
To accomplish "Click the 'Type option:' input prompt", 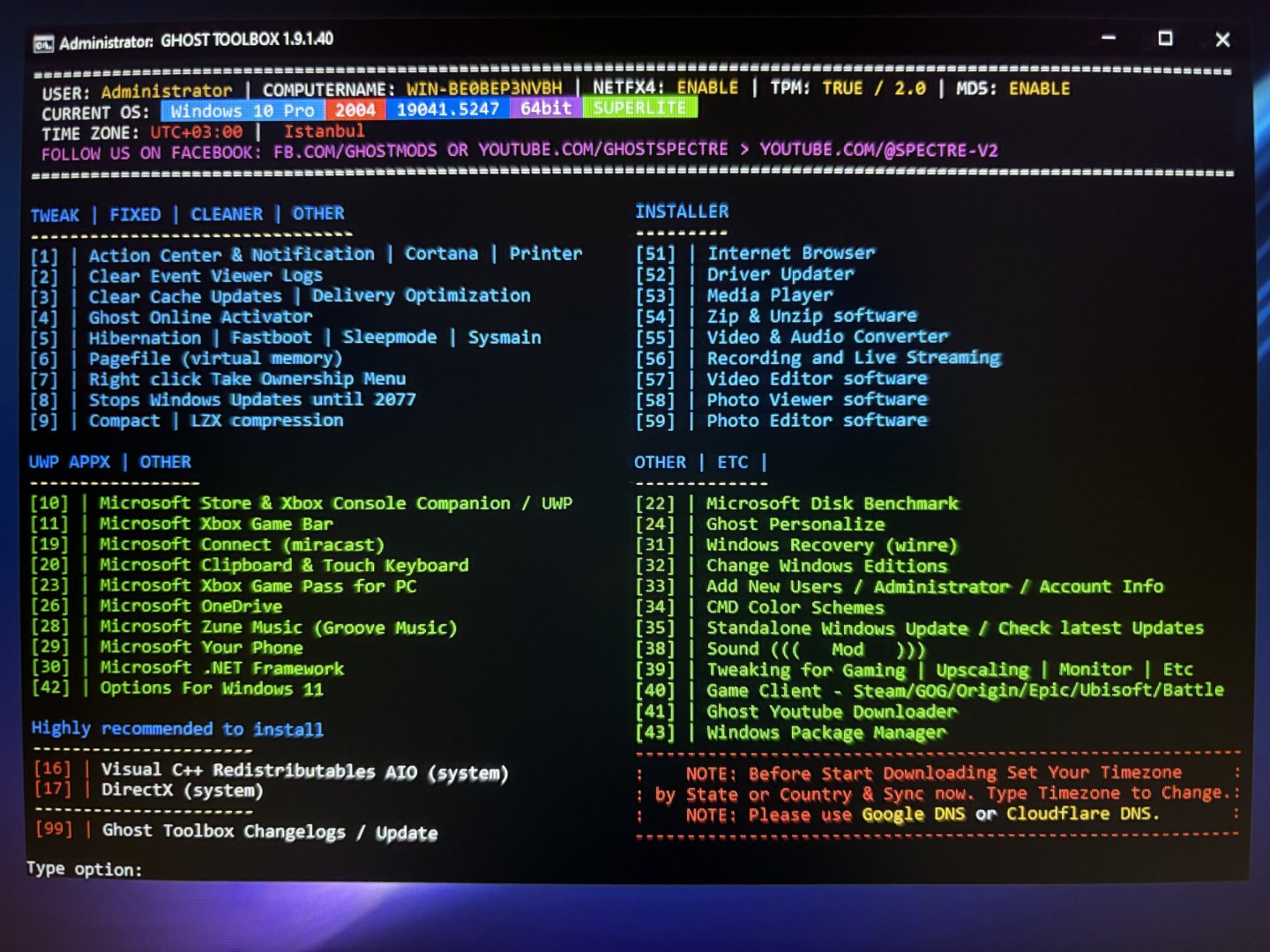I will (x=84, y=869).
